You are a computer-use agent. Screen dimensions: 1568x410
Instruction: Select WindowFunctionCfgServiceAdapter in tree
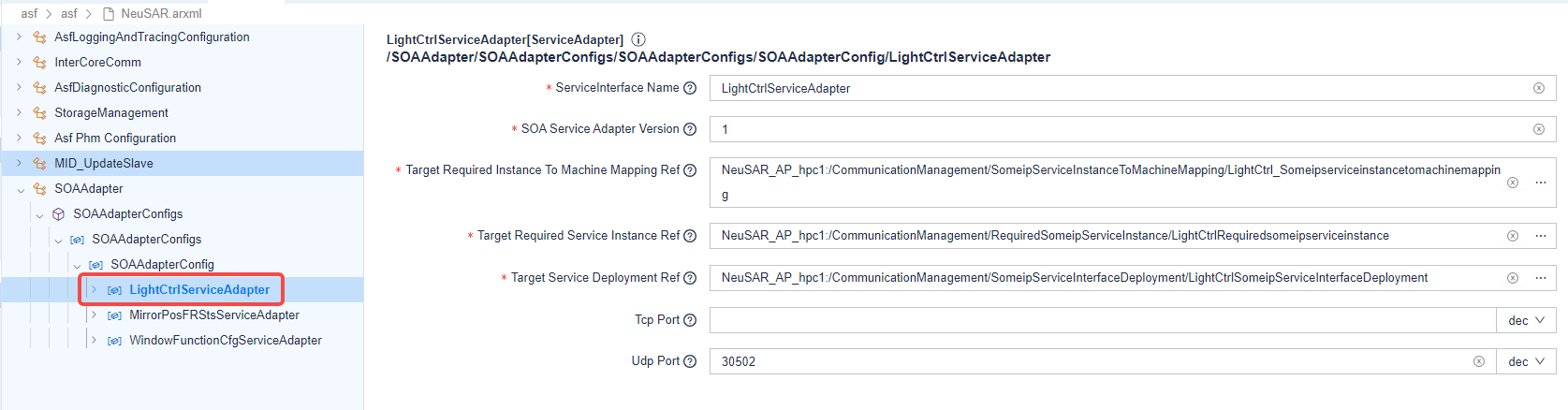click(225, 341)
